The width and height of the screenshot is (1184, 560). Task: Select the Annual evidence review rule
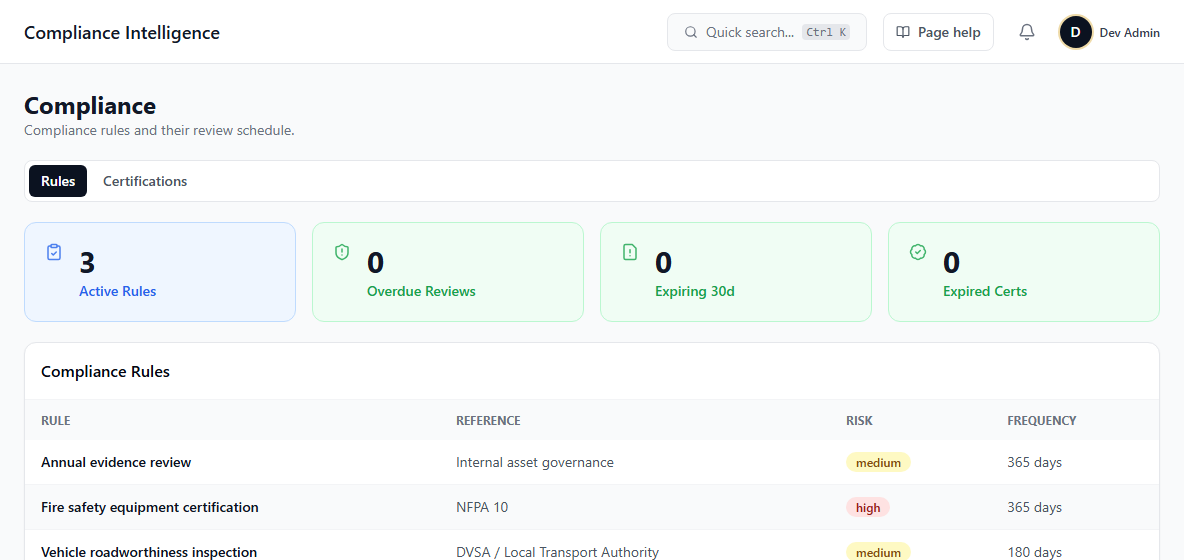116,462
